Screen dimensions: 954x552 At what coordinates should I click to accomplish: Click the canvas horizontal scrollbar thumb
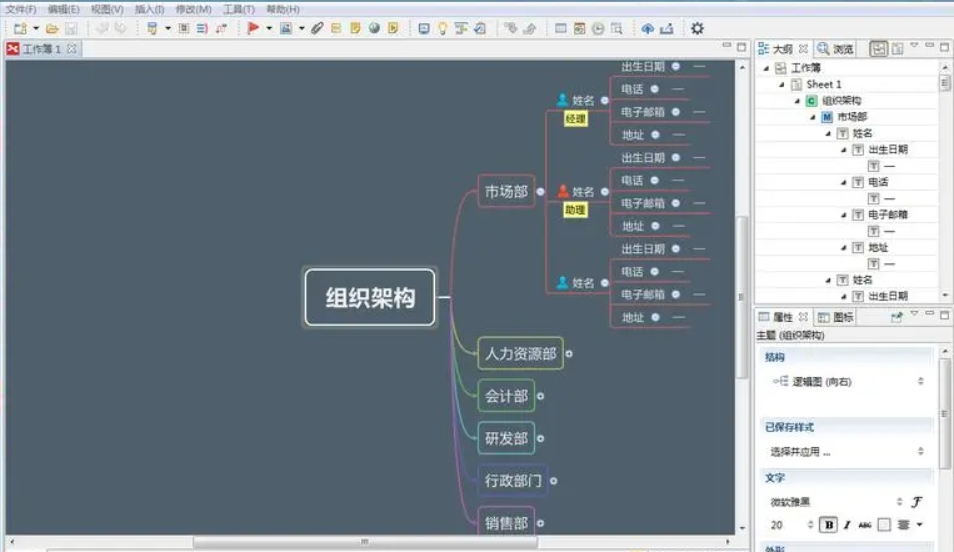point(365,541)
